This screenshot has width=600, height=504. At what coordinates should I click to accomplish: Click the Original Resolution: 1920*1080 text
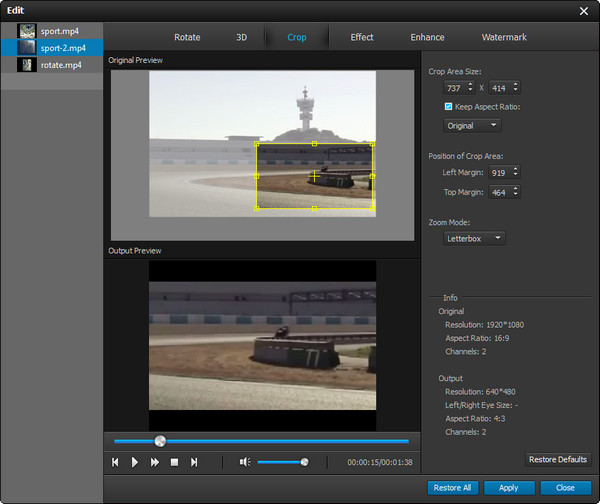click(484, 325)
